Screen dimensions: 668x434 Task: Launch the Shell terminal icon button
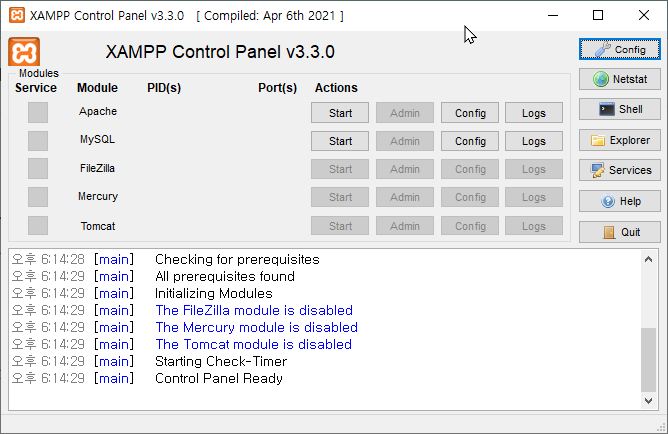(x=619, y=109)
